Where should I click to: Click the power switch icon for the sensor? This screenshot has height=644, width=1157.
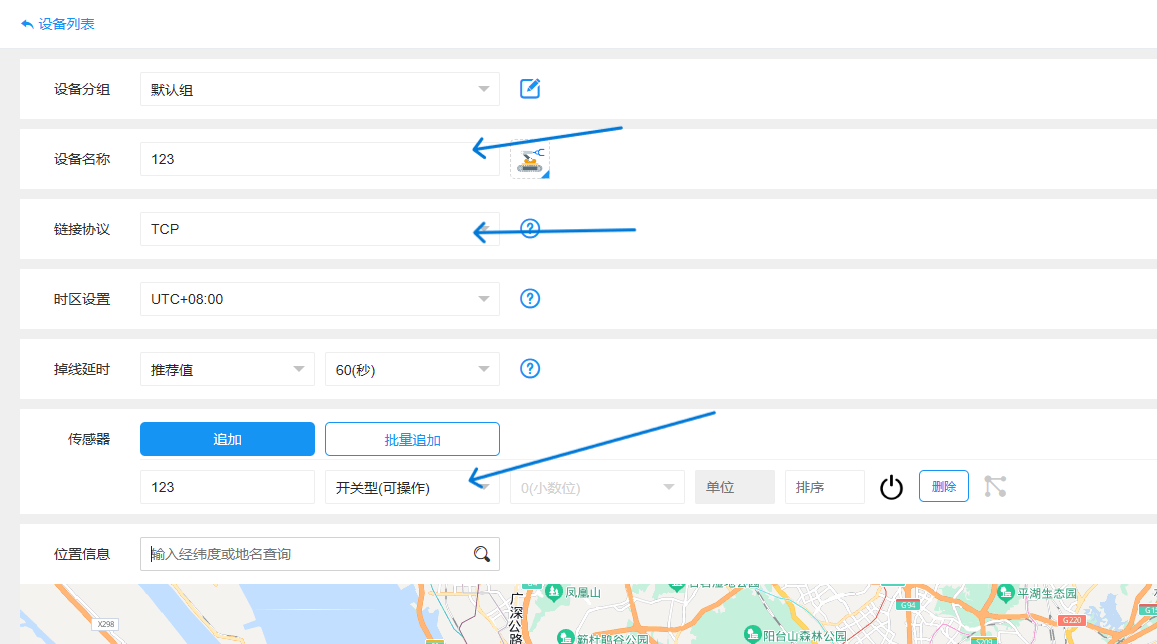pos(891,486)
